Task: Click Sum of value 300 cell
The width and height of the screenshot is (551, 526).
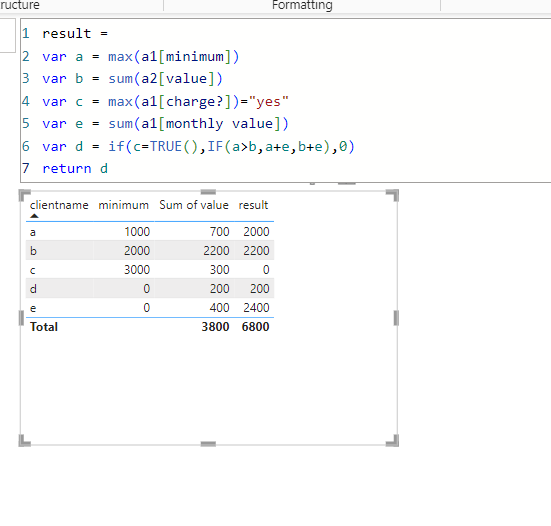Action: pyautogui.click(x=220, y=270)
